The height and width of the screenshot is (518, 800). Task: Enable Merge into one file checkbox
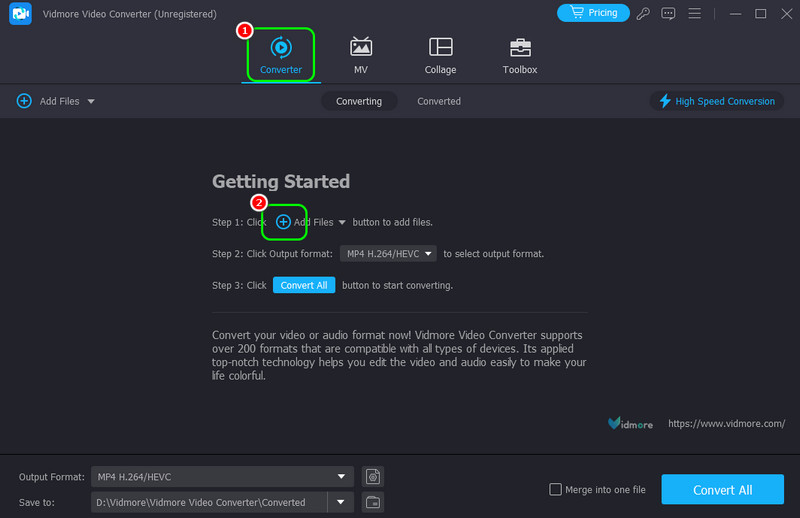(x=556, y=490)
